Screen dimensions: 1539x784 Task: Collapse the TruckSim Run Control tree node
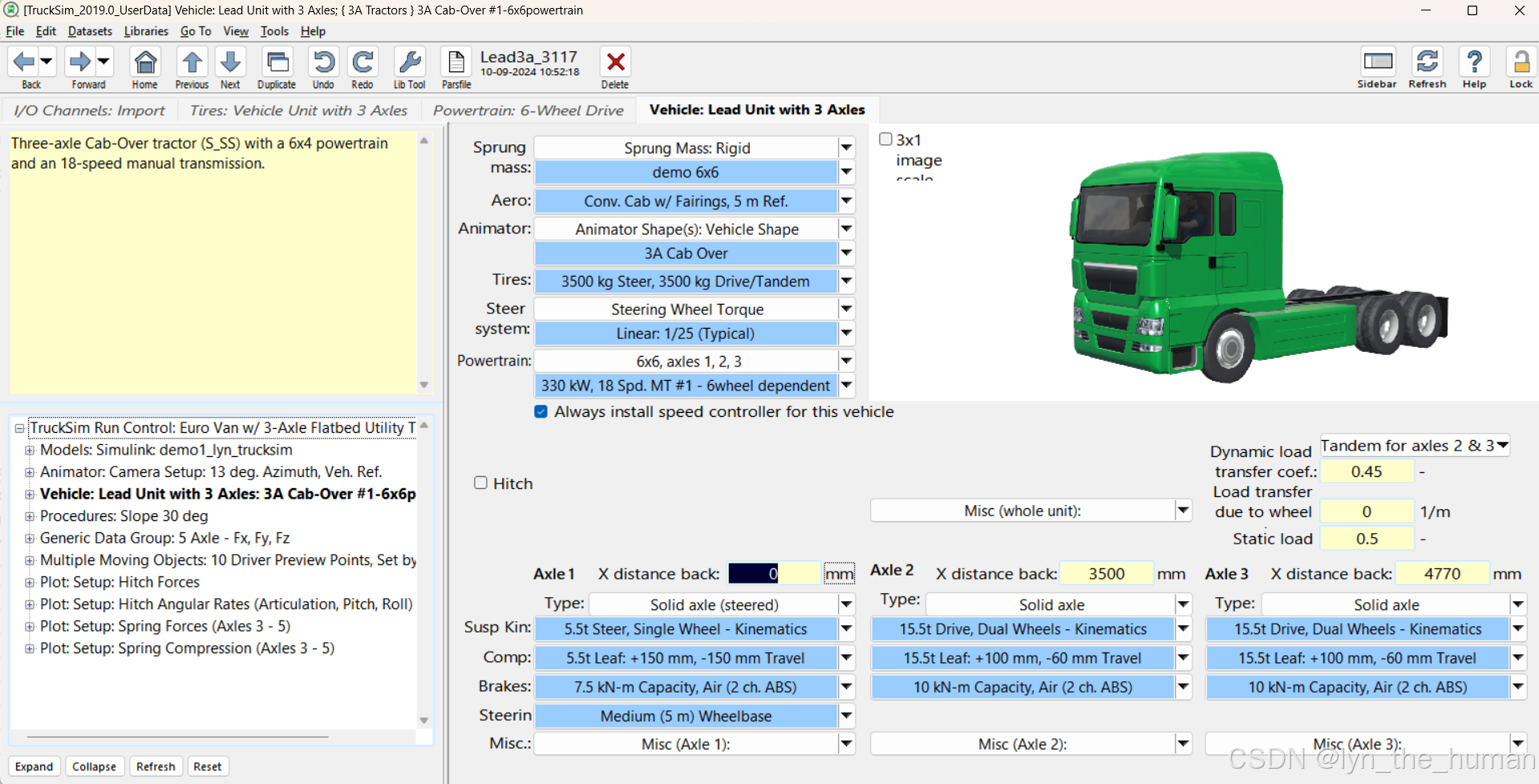click(x=19, y=428)
